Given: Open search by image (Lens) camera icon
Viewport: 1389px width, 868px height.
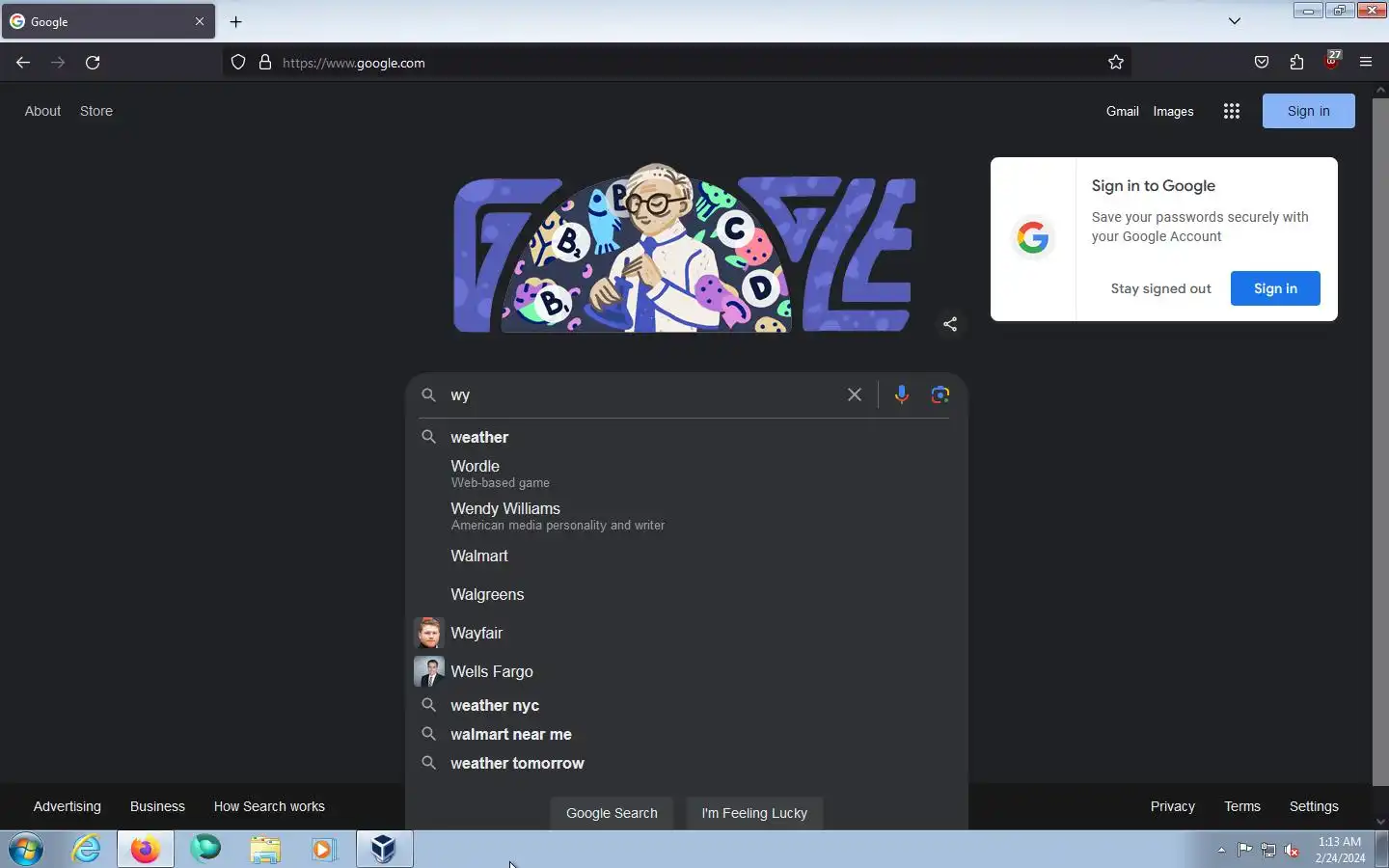Looking at the screenshot, I should pos(940,394).
